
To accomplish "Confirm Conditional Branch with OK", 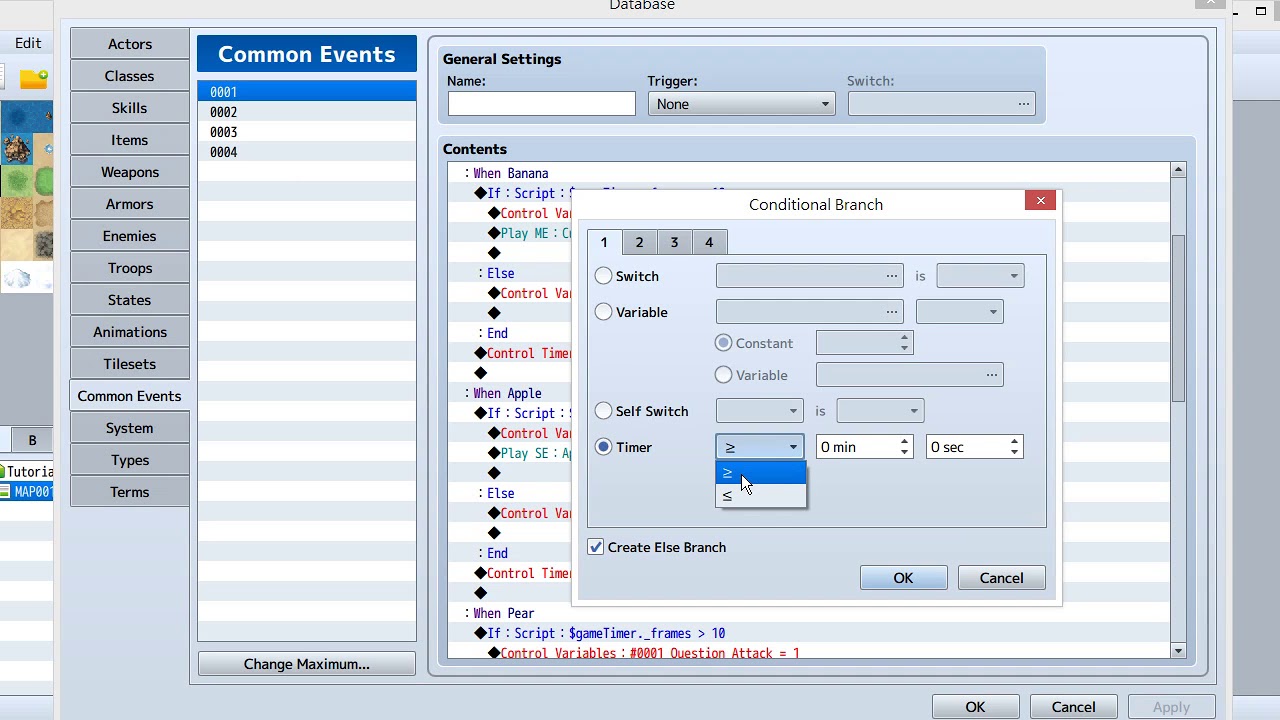I will tap(903, 578).
